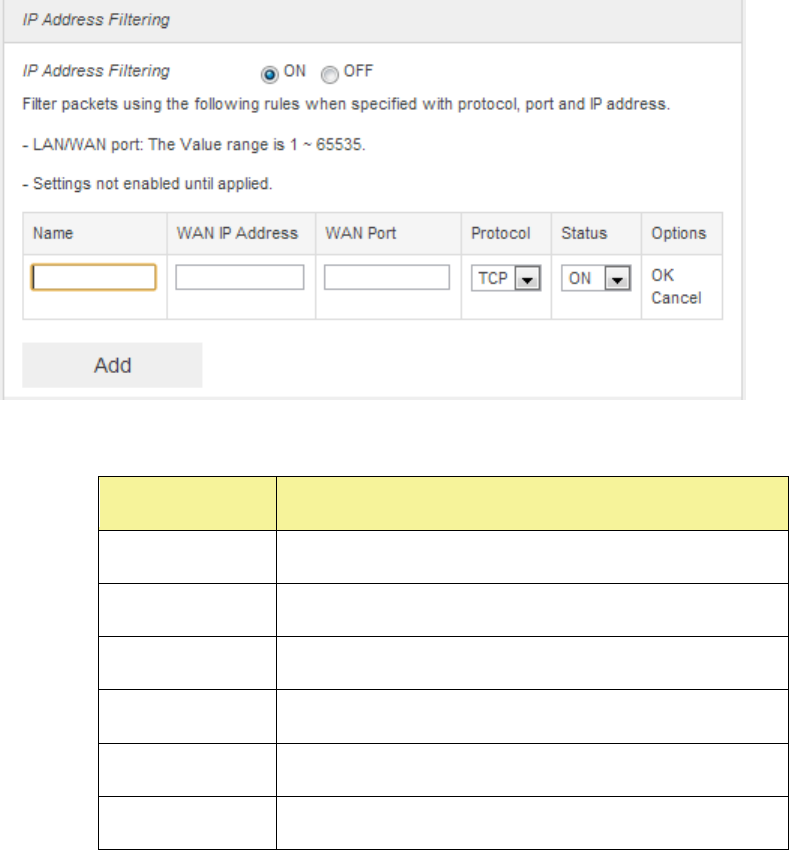Click Cancel in the Options column
This screenshot has height=850, width=789.
[676, 297]
